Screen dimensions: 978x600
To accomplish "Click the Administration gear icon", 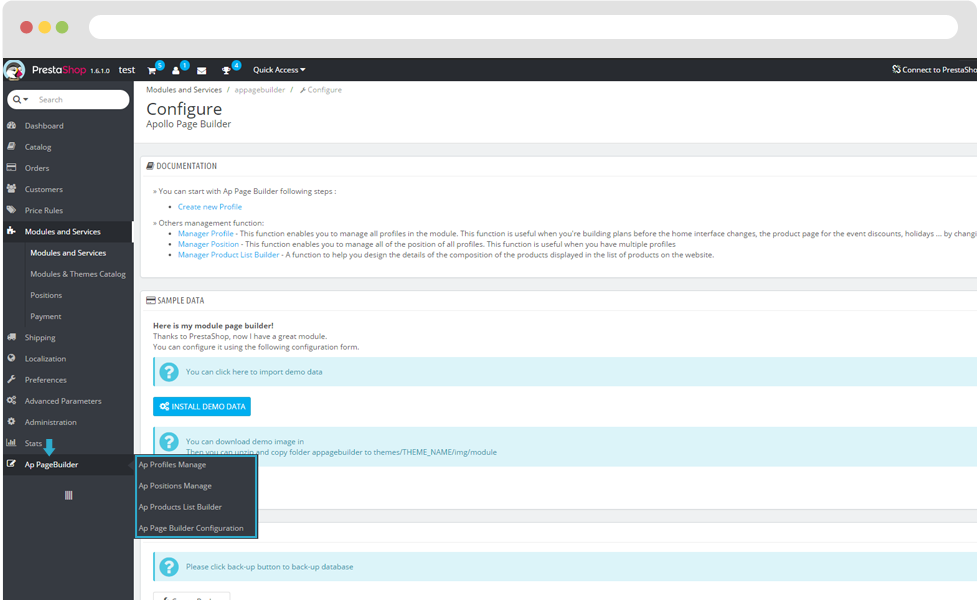I will tap(11, 422).
